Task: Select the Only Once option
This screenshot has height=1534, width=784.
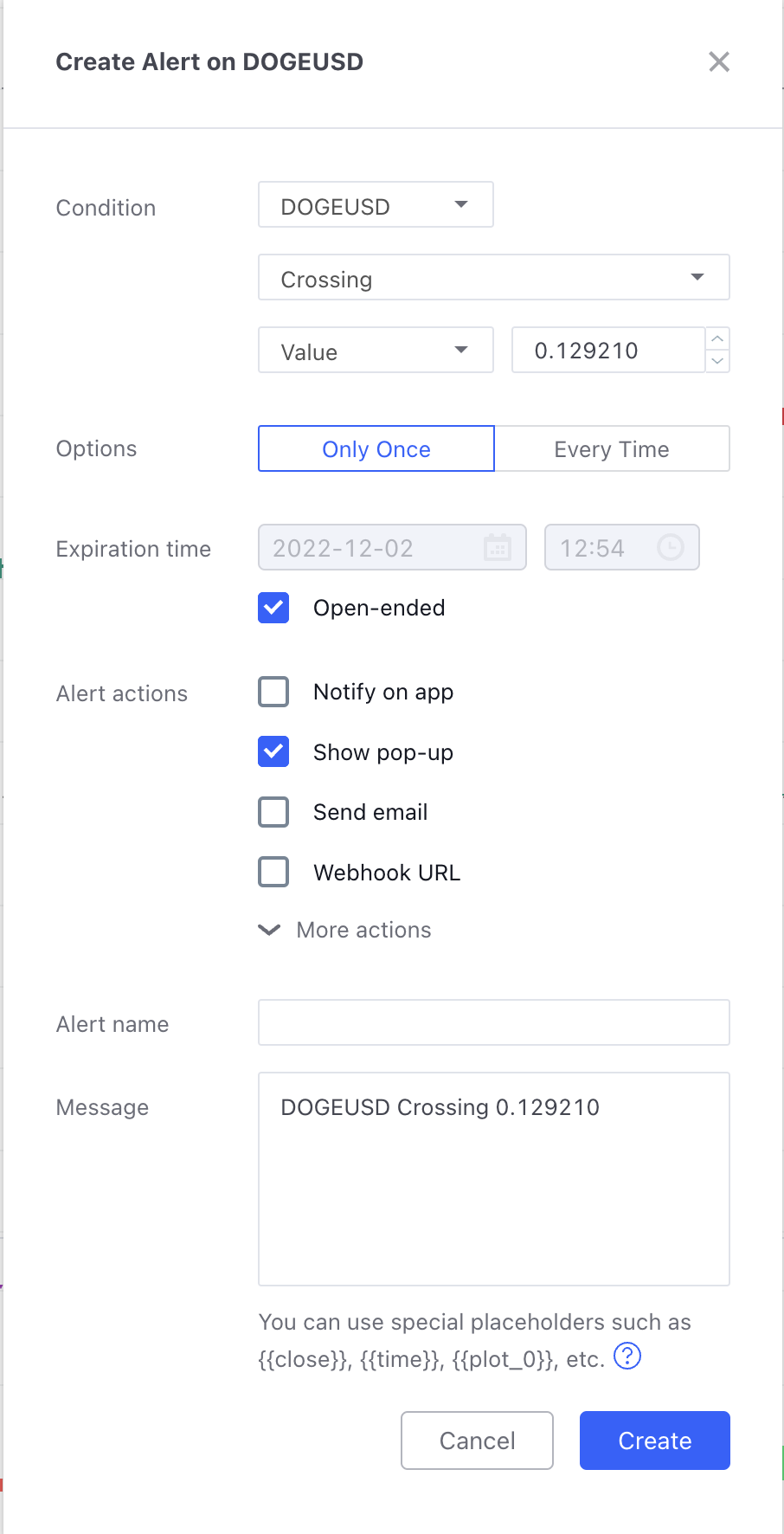Action: pos(376,448)
